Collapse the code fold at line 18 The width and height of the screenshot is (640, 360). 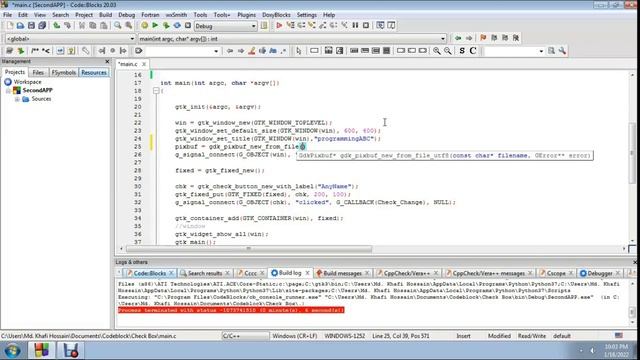coord(156,91)
